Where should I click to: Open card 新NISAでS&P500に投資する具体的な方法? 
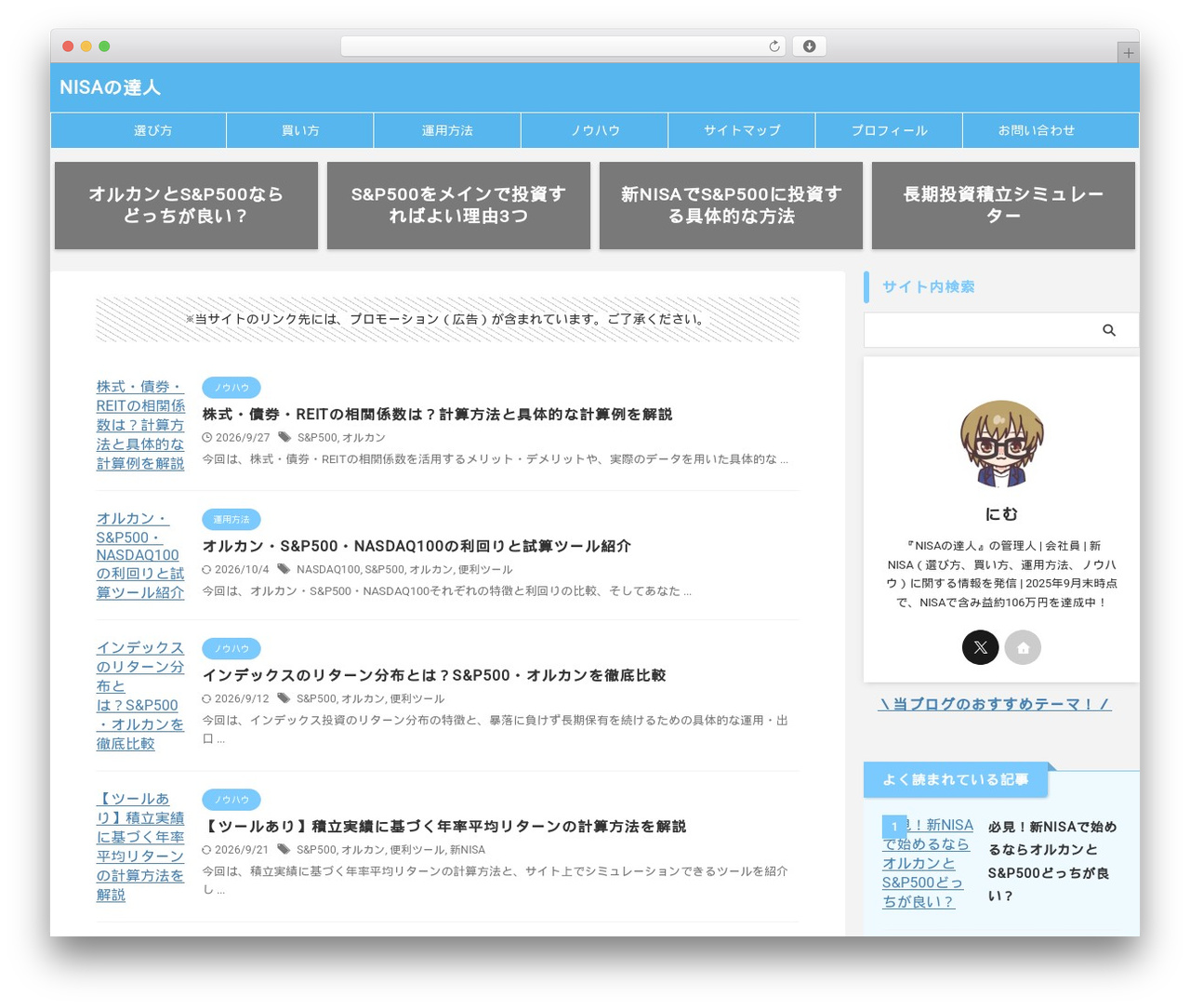tap(731, 206)
